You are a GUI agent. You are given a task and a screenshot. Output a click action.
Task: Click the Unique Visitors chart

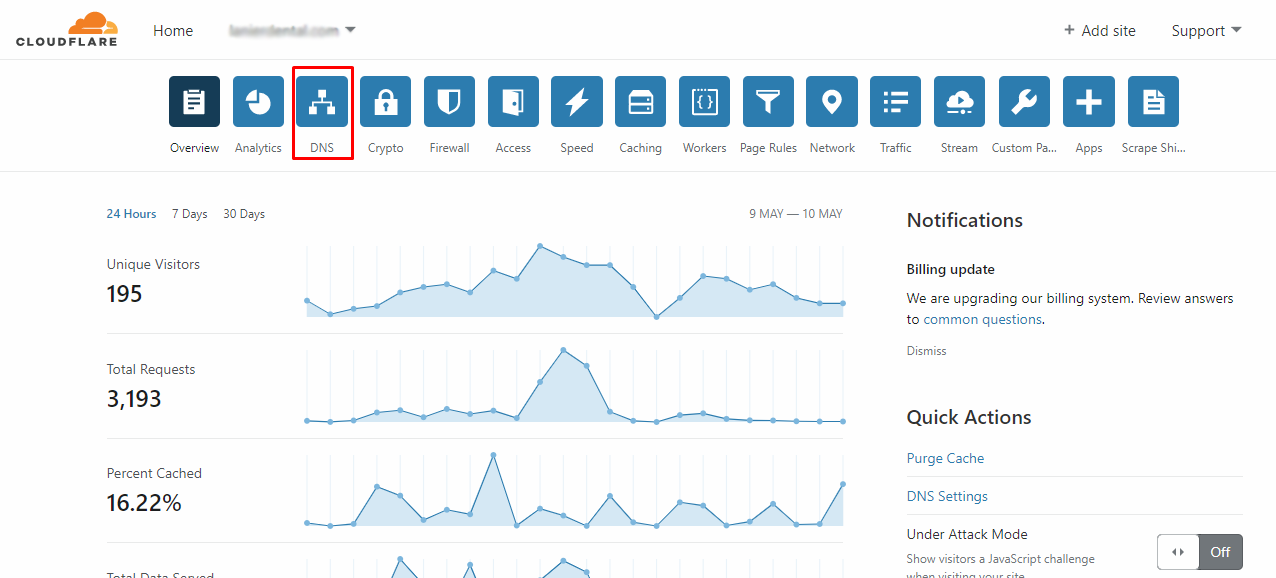pos(575,281)
